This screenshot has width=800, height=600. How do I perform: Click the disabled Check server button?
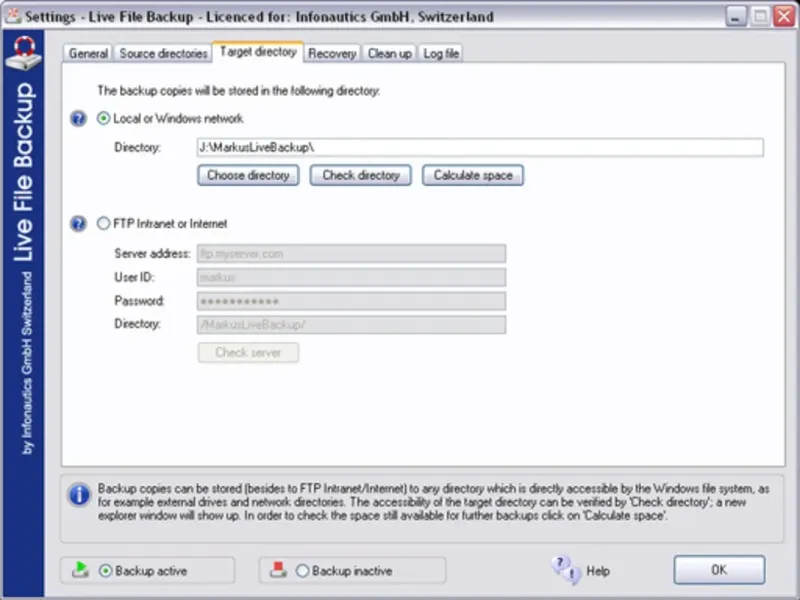[248, 353]
